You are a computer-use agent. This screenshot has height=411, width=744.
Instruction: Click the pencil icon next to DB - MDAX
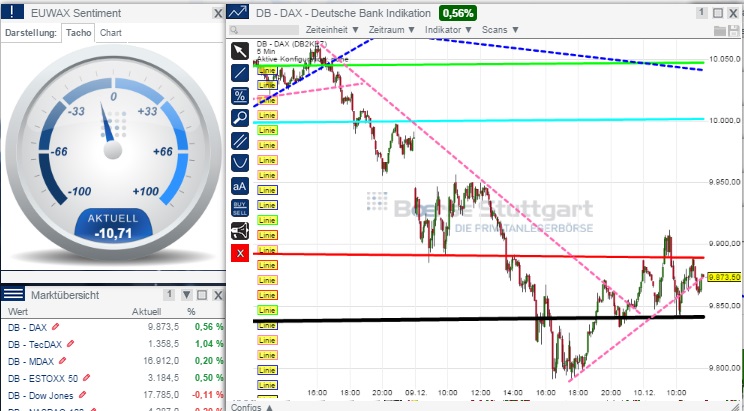[x=62, y=361]
